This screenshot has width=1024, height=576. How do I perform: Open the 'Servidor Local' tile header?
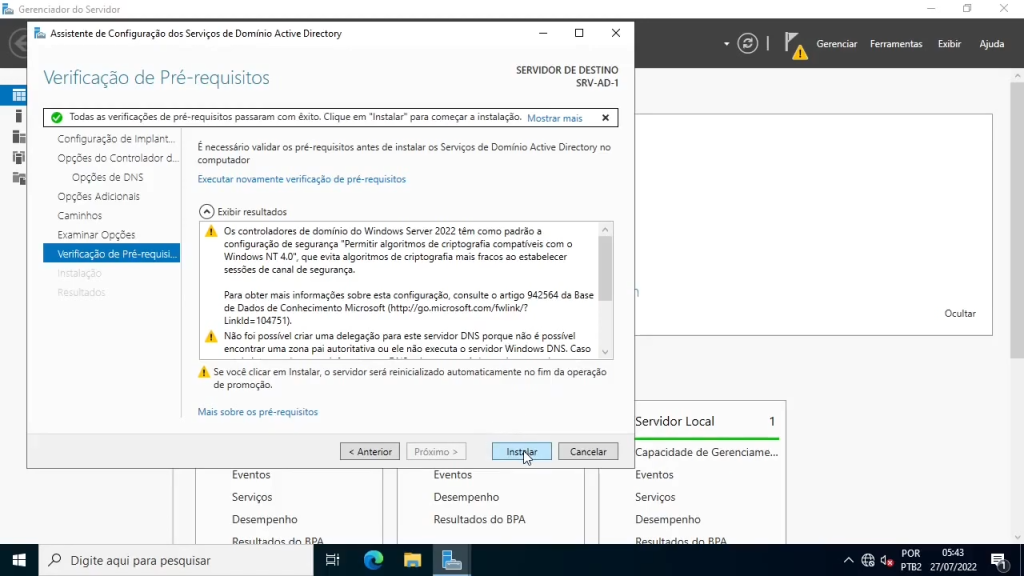click(707, 421)
